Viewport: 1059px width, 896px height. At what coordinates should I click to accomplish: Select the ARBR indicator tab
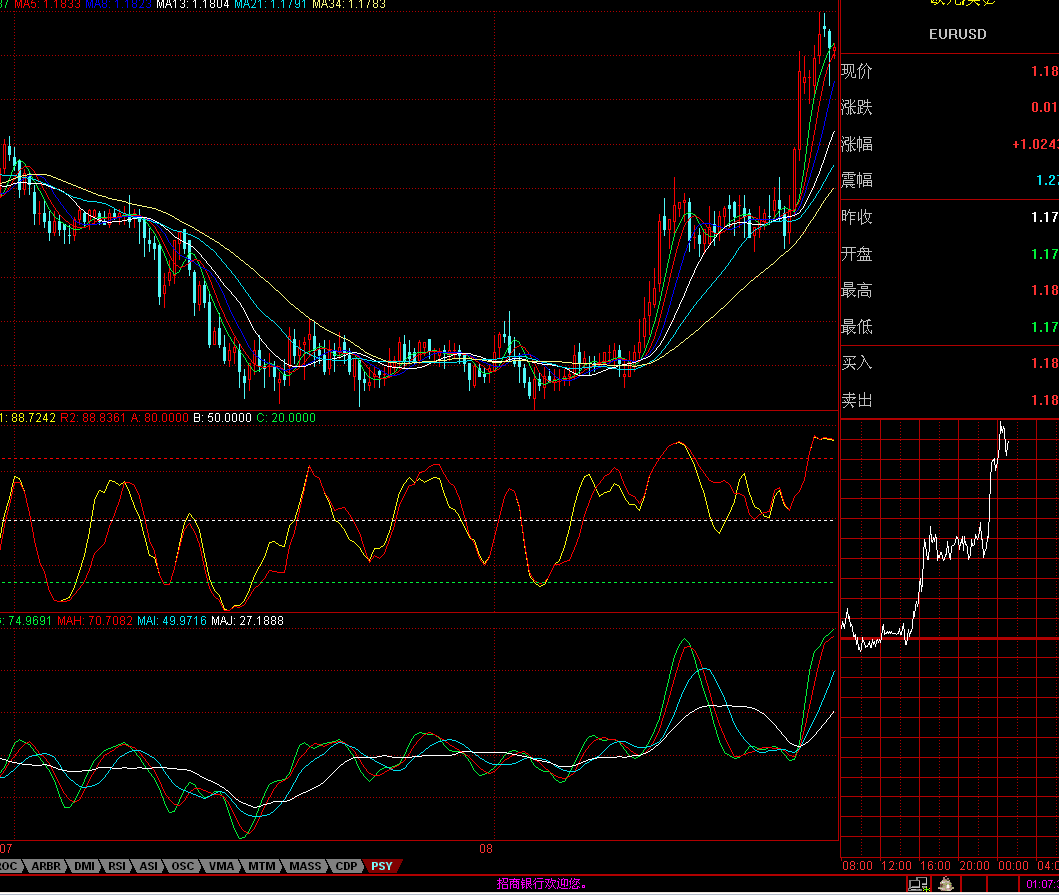point(45,866)
